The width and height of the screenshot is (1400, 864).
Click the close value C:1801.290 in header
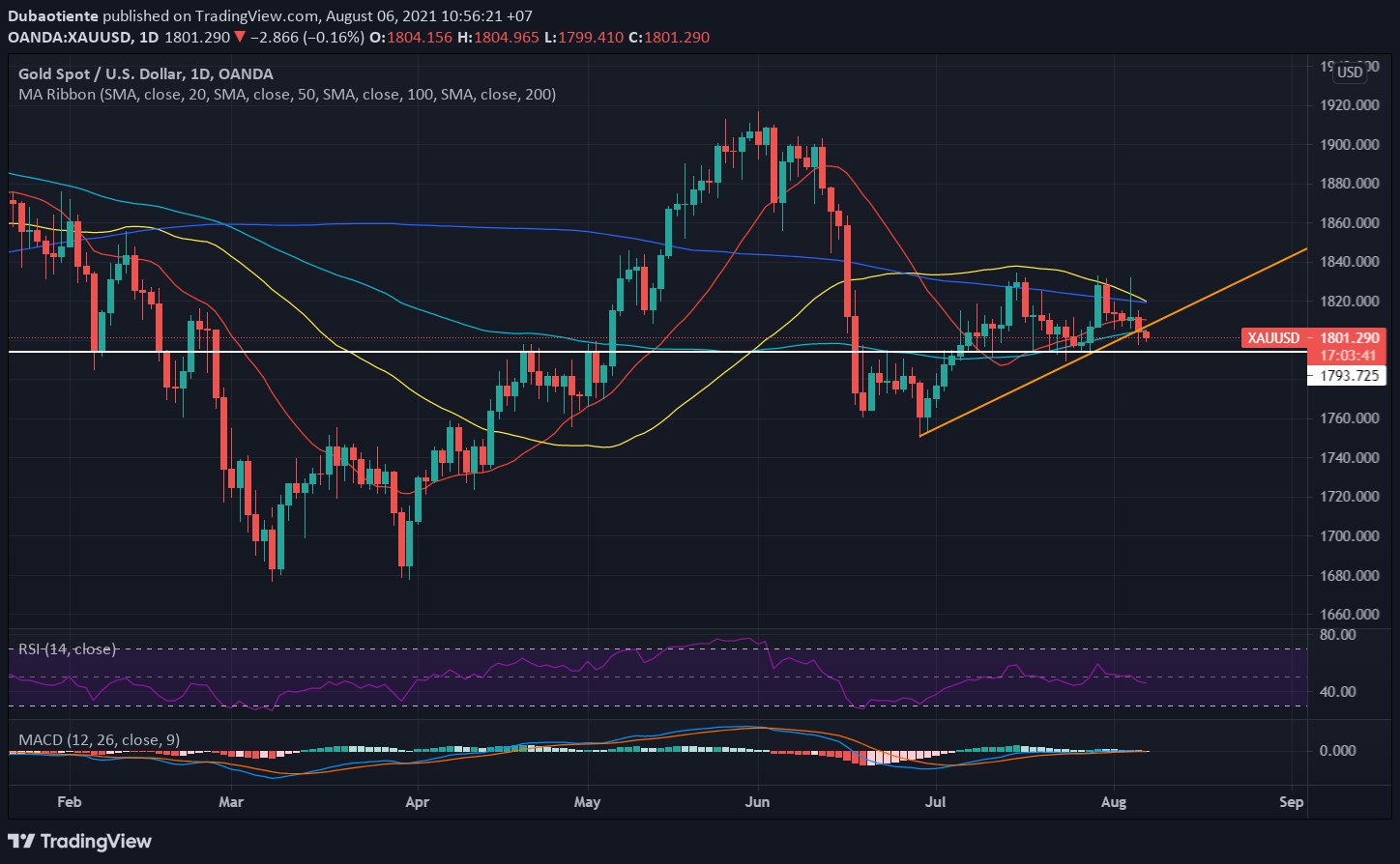click(x=671, y=37)
